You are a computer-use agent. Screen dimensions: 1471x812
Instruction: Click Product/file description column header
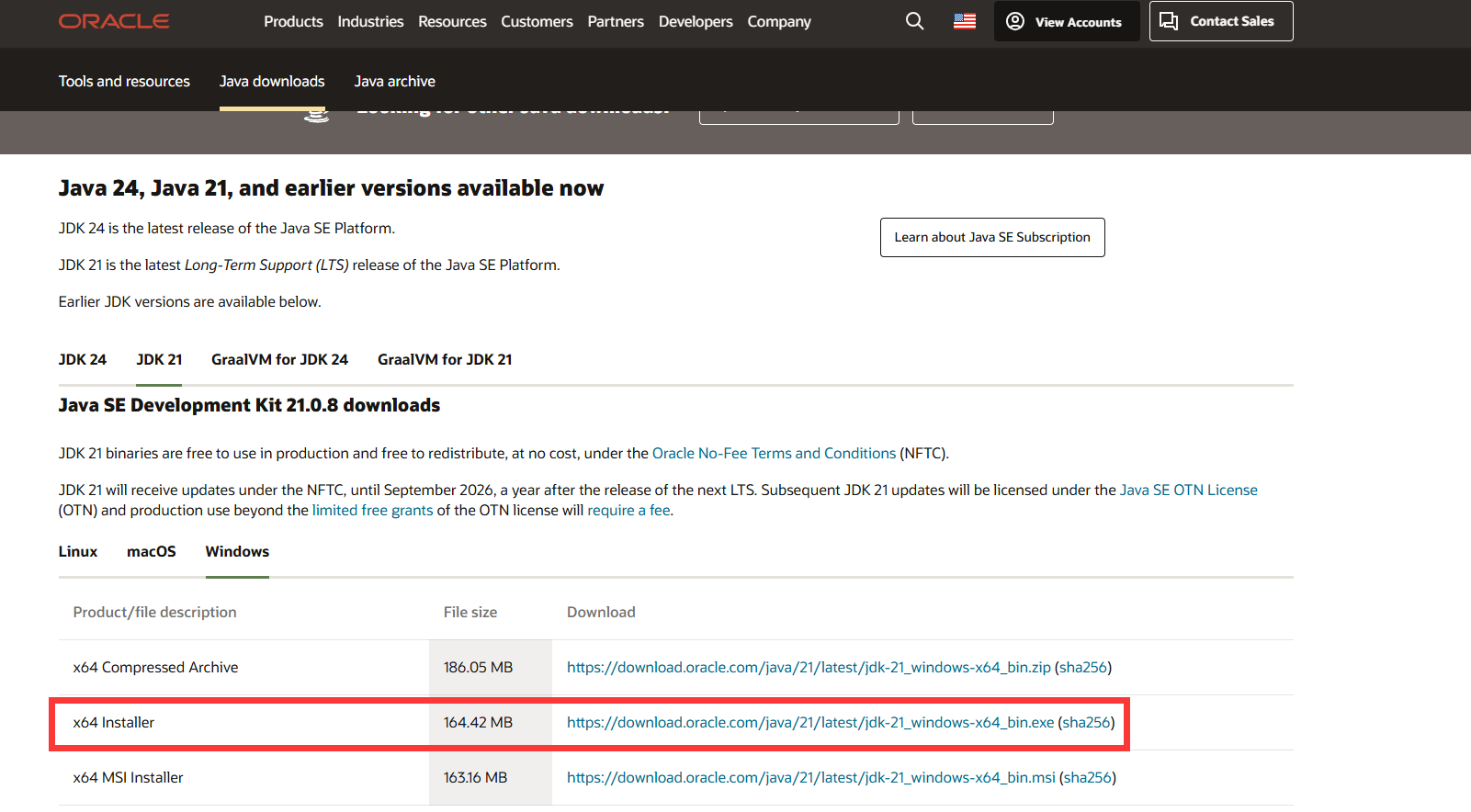coord(154,612)
